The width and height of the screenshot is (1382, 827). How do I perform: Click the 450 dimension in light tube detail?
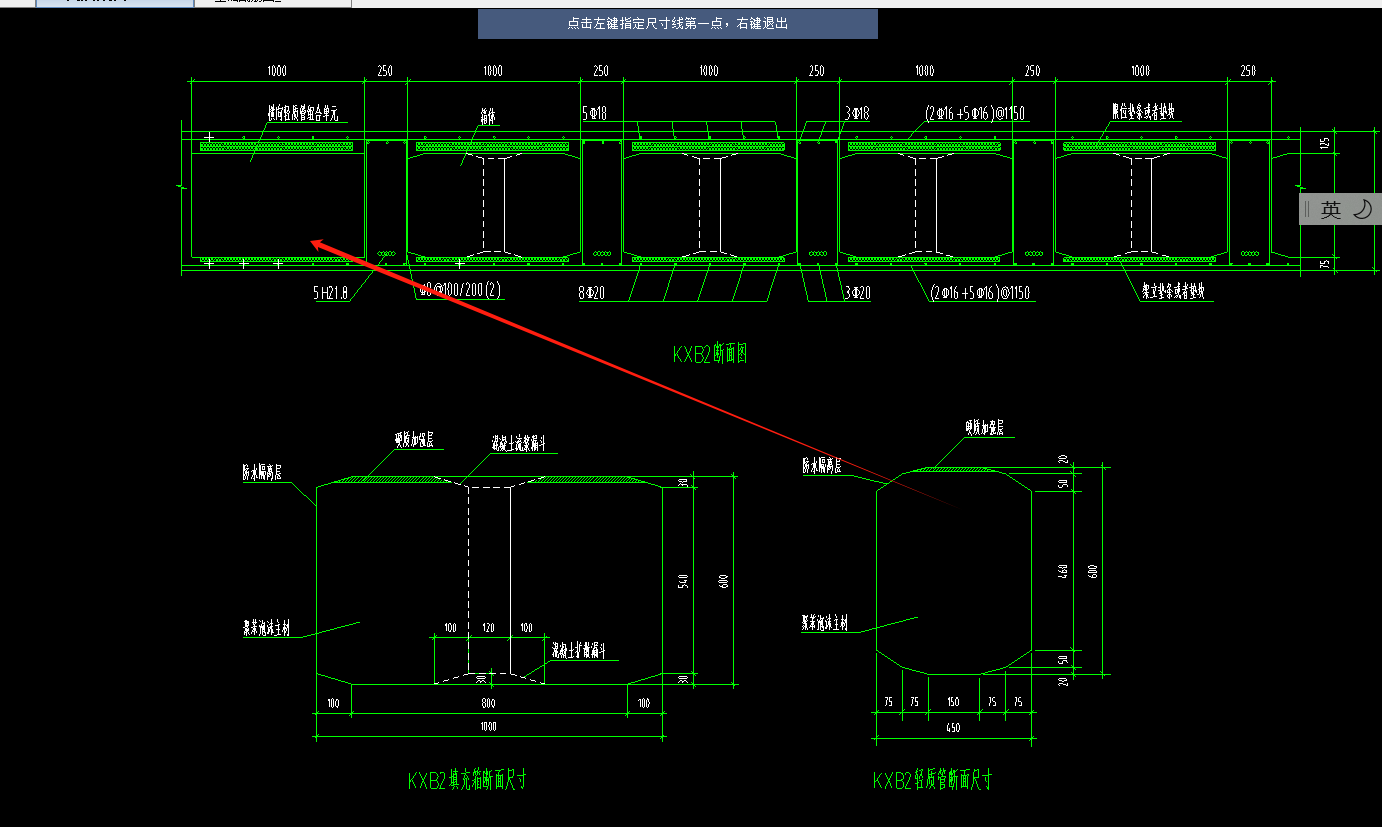pyautogui.click(x=953, y=728)
